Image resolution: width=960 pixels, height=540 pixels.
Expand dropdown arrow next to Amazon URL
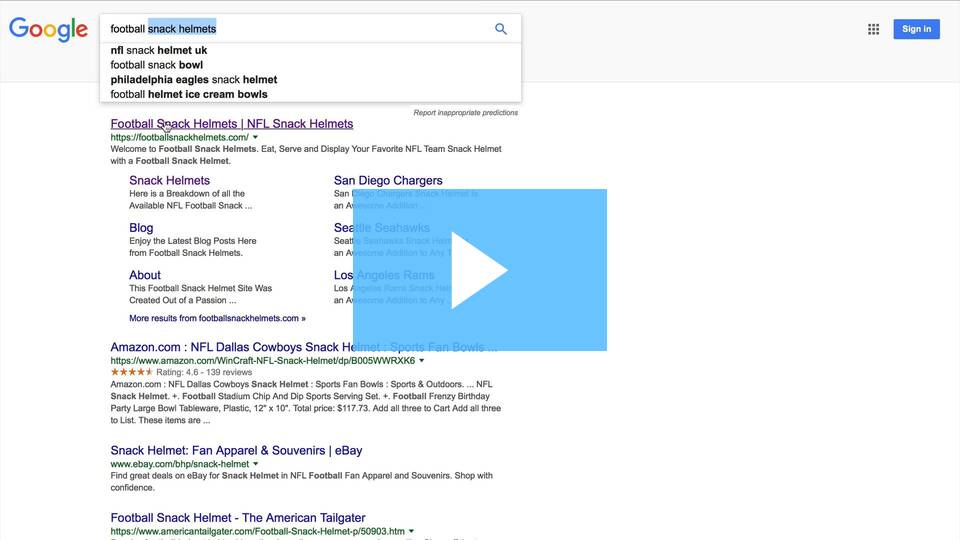pos(421,361)
